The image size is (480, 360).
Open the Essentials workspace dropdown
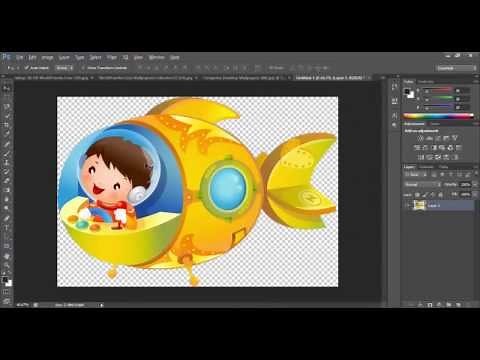click(x=456, y=68)
